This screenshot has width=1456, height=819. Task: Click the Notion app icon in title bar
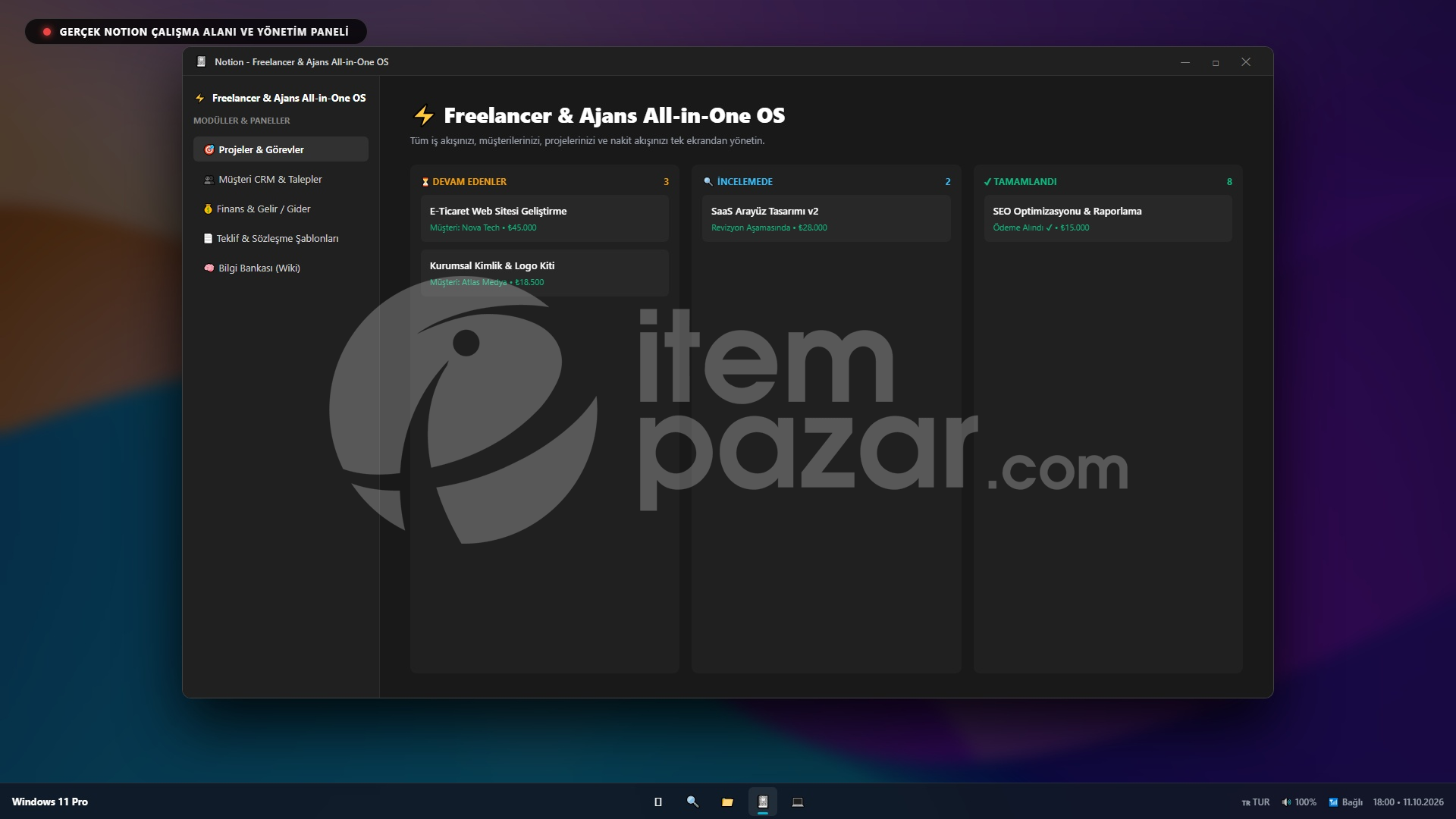coord(201,61)
